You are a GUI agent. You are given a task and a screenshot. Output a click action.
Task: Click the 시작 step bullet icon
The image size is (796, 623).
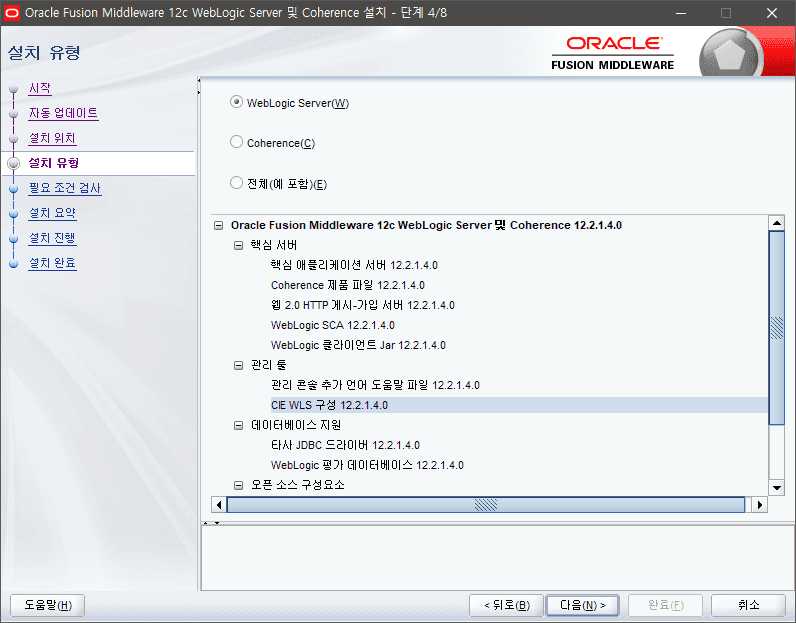pyautogui.click(x=14, y=89)
